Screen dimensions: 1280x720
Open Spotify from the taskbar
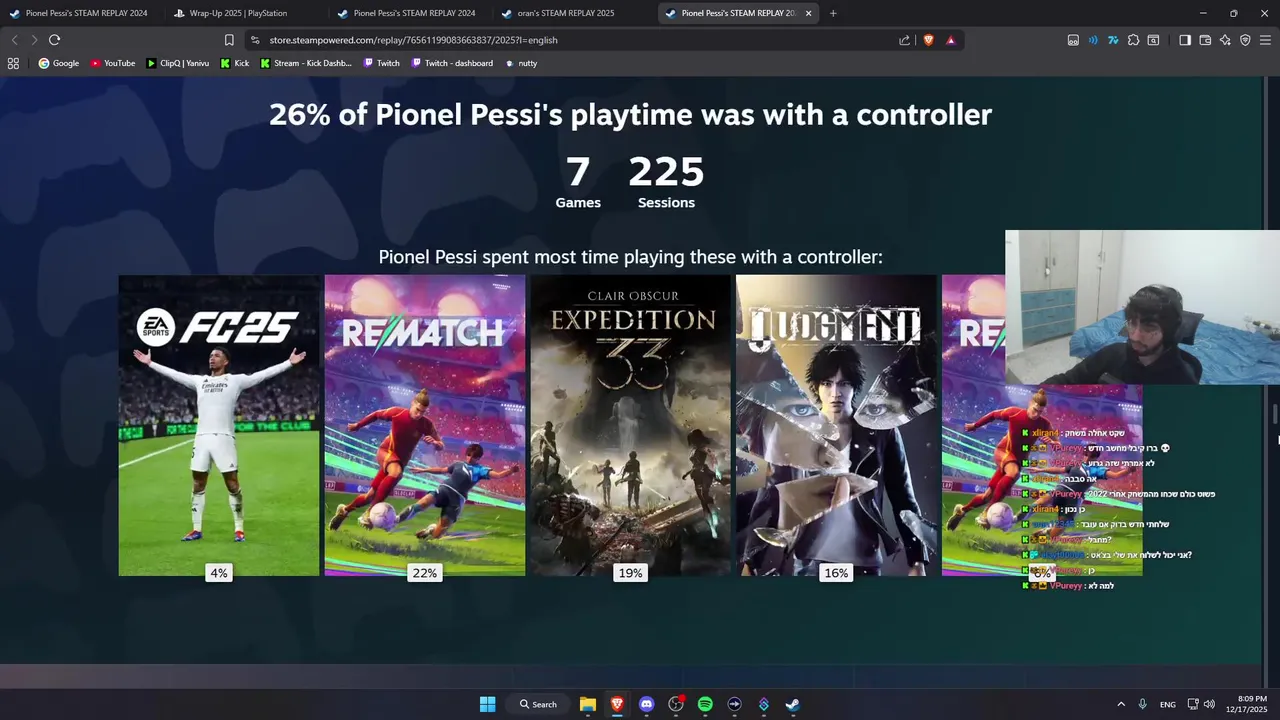click(705, 704)
